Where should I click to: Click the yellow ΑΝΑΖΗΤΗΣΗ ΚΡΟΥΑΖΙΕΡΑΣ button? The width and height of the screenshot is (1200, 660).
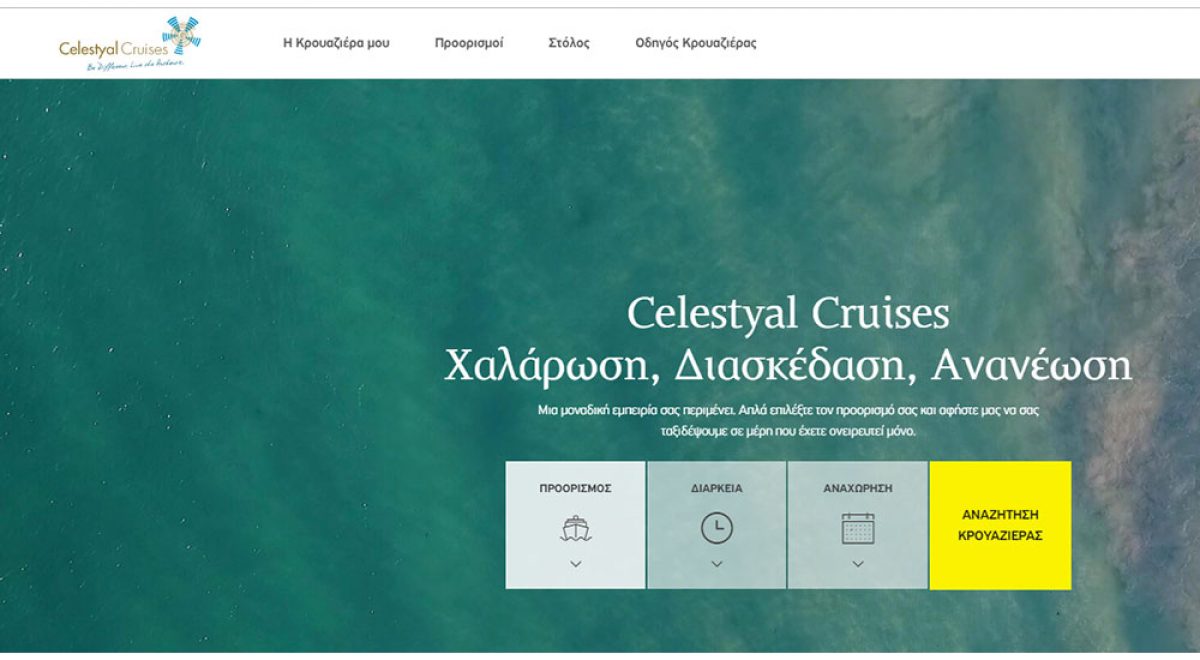(1000, 525)
